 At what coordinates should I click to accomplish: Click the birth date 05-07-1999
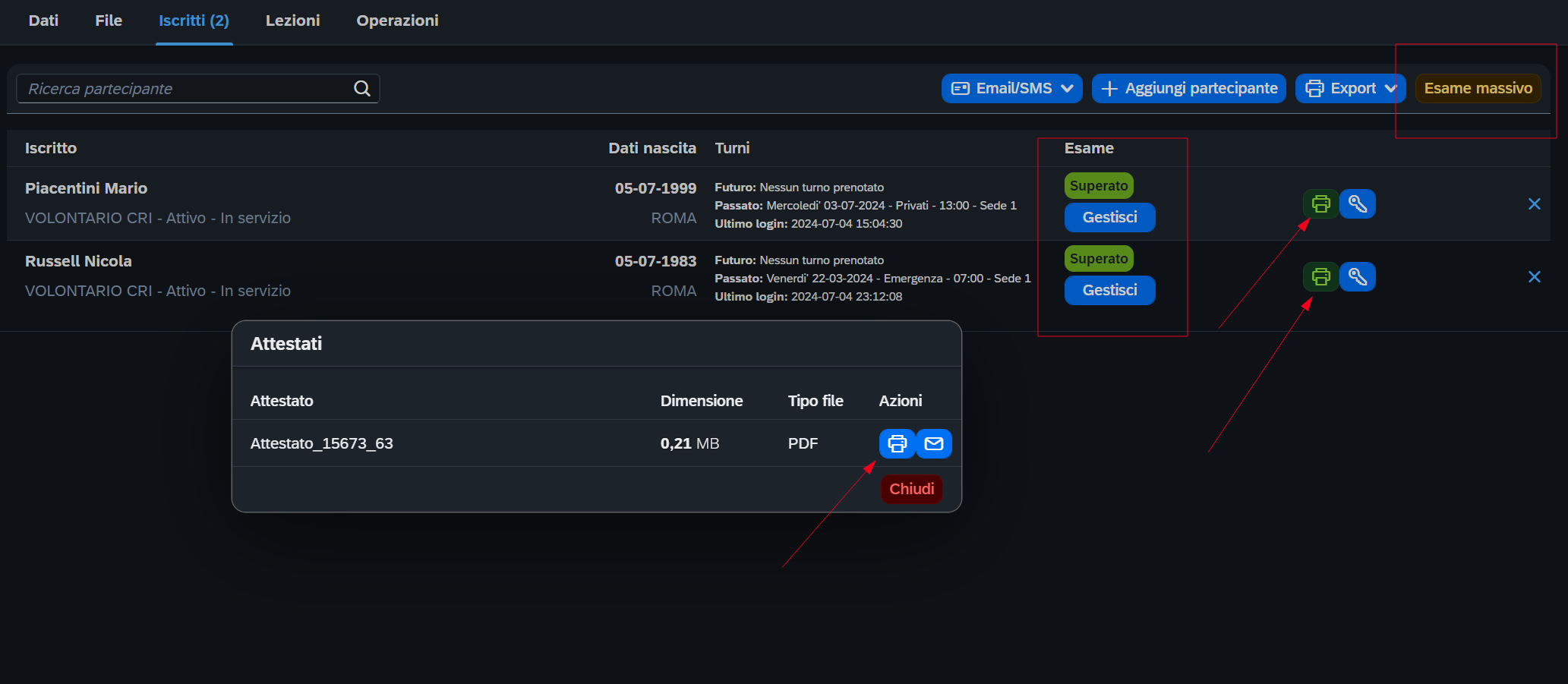[655, 188]
